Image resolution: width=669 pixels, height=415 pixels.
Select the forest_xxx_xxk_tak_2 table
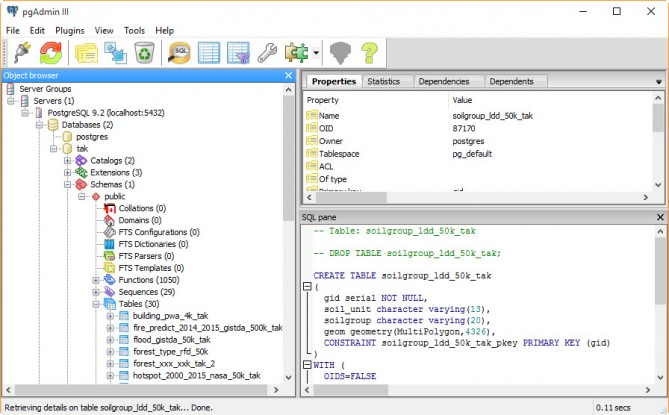pyautogui.click(x=174, y=364)
